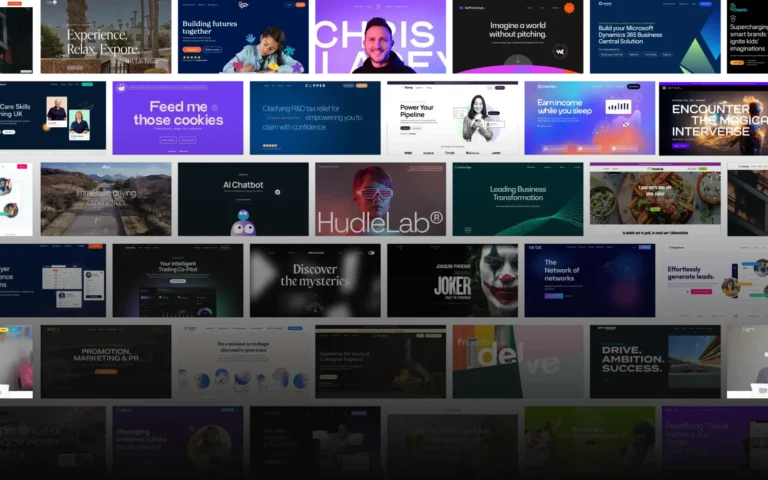Open 'The Network of networks' preview
768x480 pixels.
[x=590, y=281]
